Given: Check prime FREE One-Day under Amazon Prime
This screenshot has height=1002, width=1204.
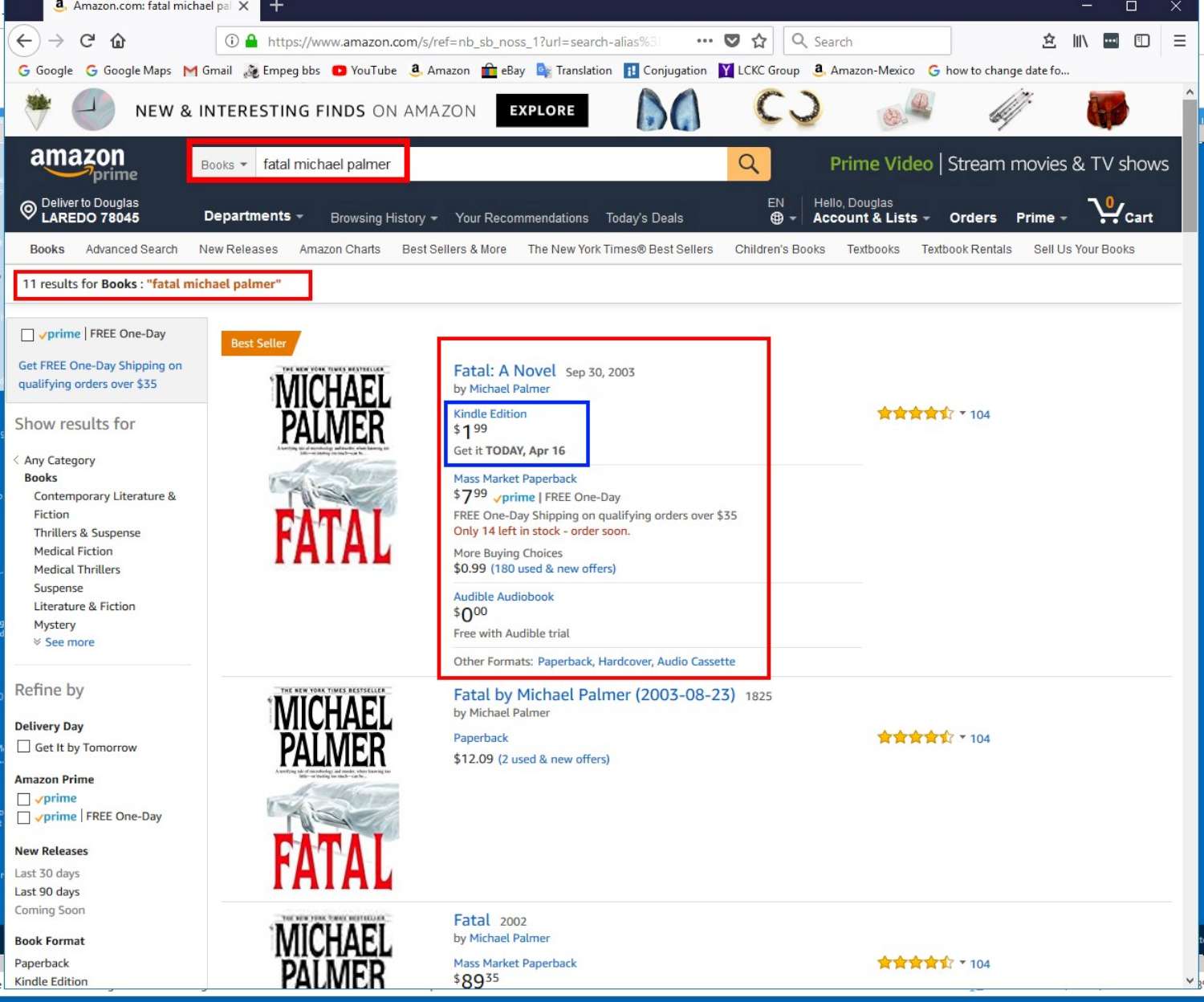Looking at the screenshot, I should click(24, 817).
